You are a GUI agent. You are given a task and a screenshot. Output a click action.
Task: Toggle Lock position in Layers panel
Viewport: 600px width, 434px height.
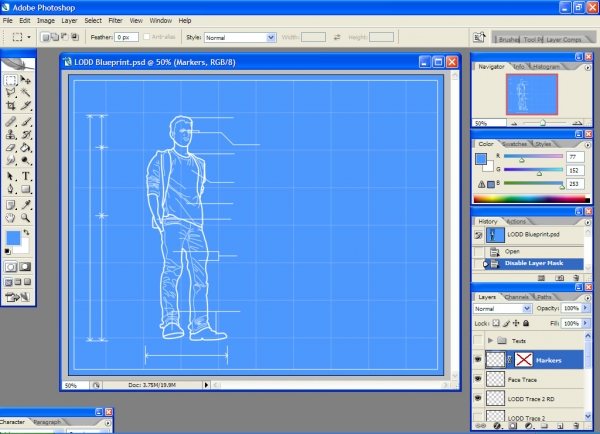[x=516, y=323]
